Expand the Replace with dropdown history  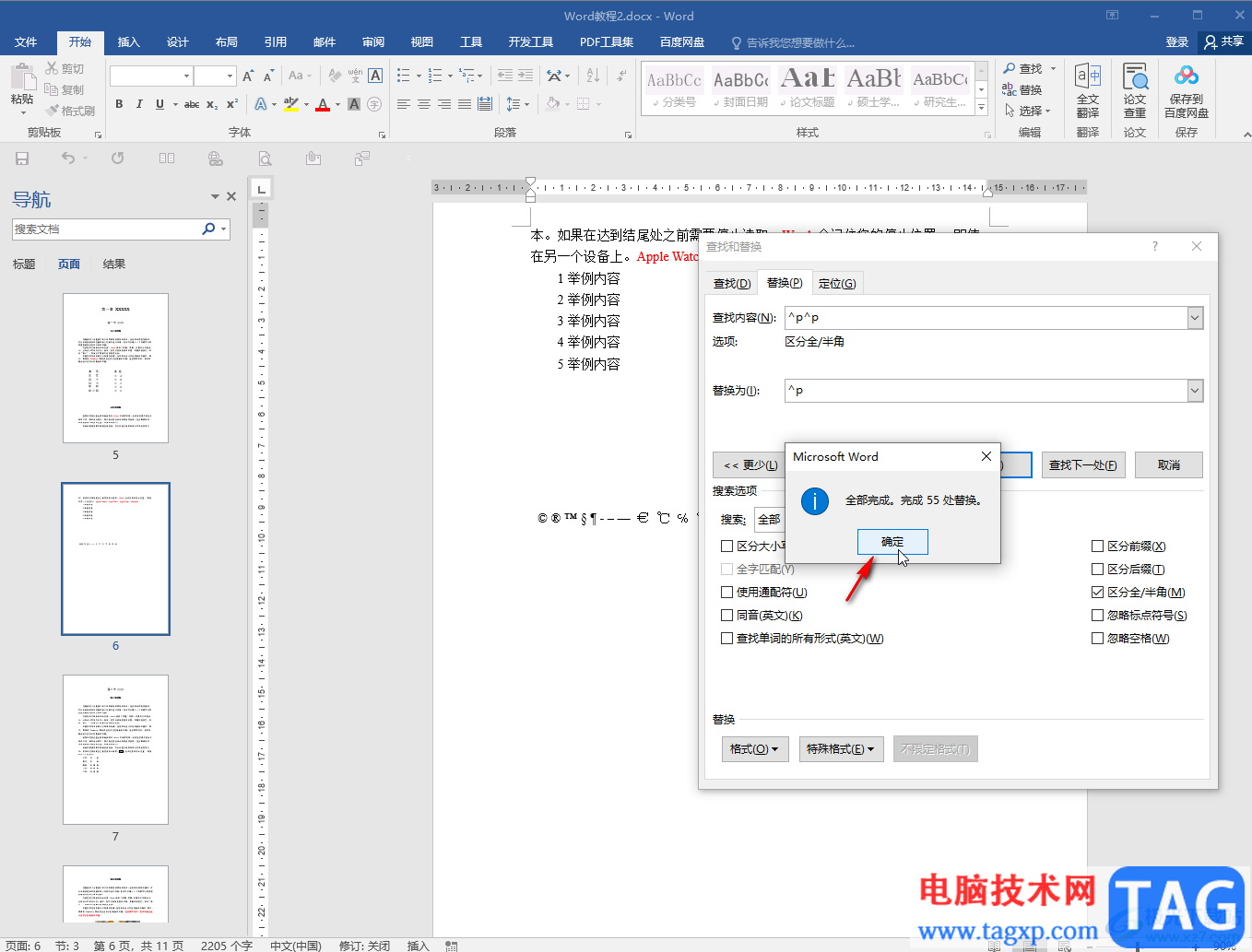tap(1195, 391)
